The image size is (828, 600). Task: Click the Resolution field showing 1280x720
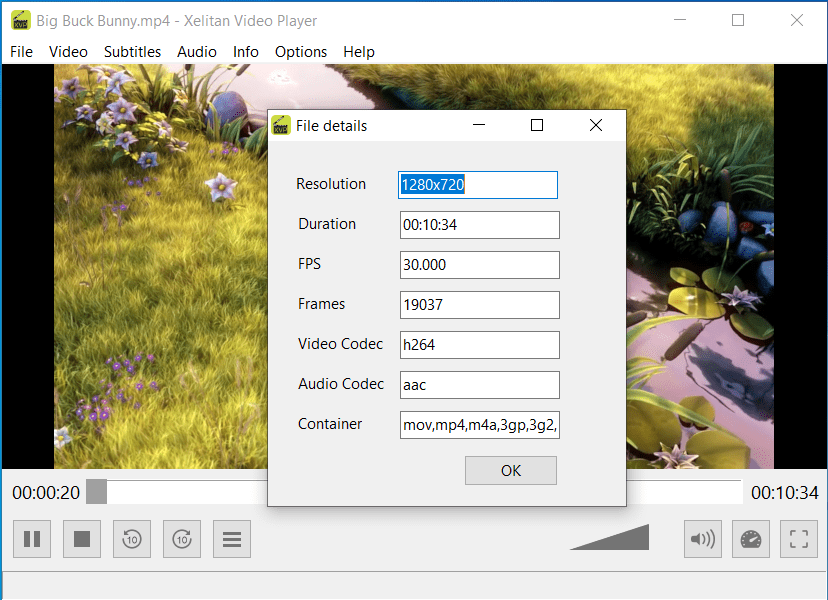[478, 185]
